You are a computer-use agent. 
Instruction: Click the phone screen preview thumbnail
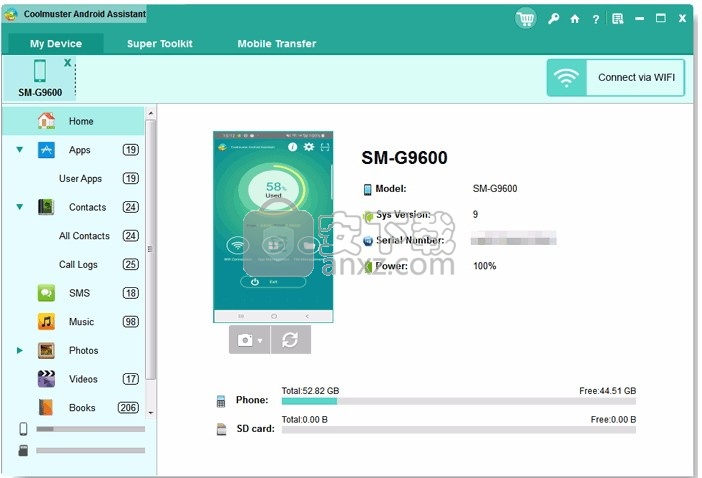(273, 227)
